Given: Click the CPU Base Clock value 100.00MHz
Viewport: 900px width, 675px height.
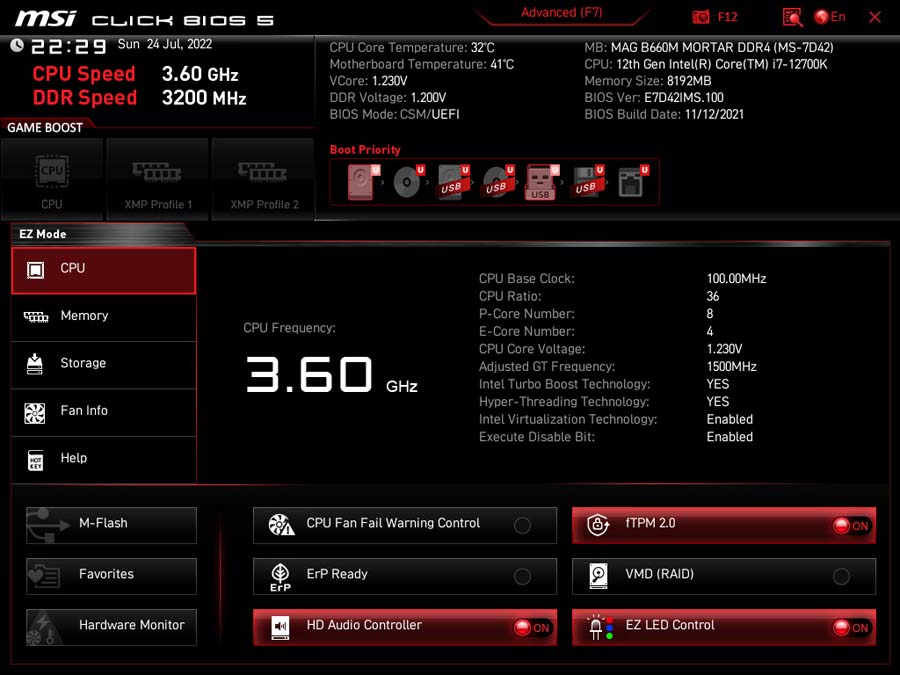Looking at the screenshot, I should pos(736,279).
